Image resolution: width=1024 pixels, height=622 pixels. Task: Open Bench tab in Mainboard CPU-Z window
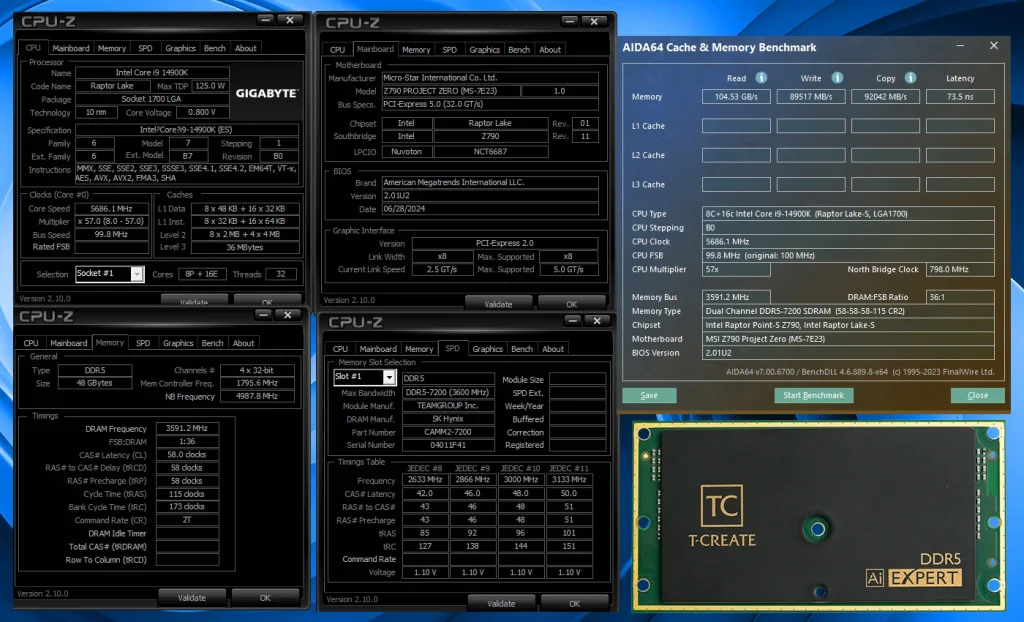(x=519, y=50)
